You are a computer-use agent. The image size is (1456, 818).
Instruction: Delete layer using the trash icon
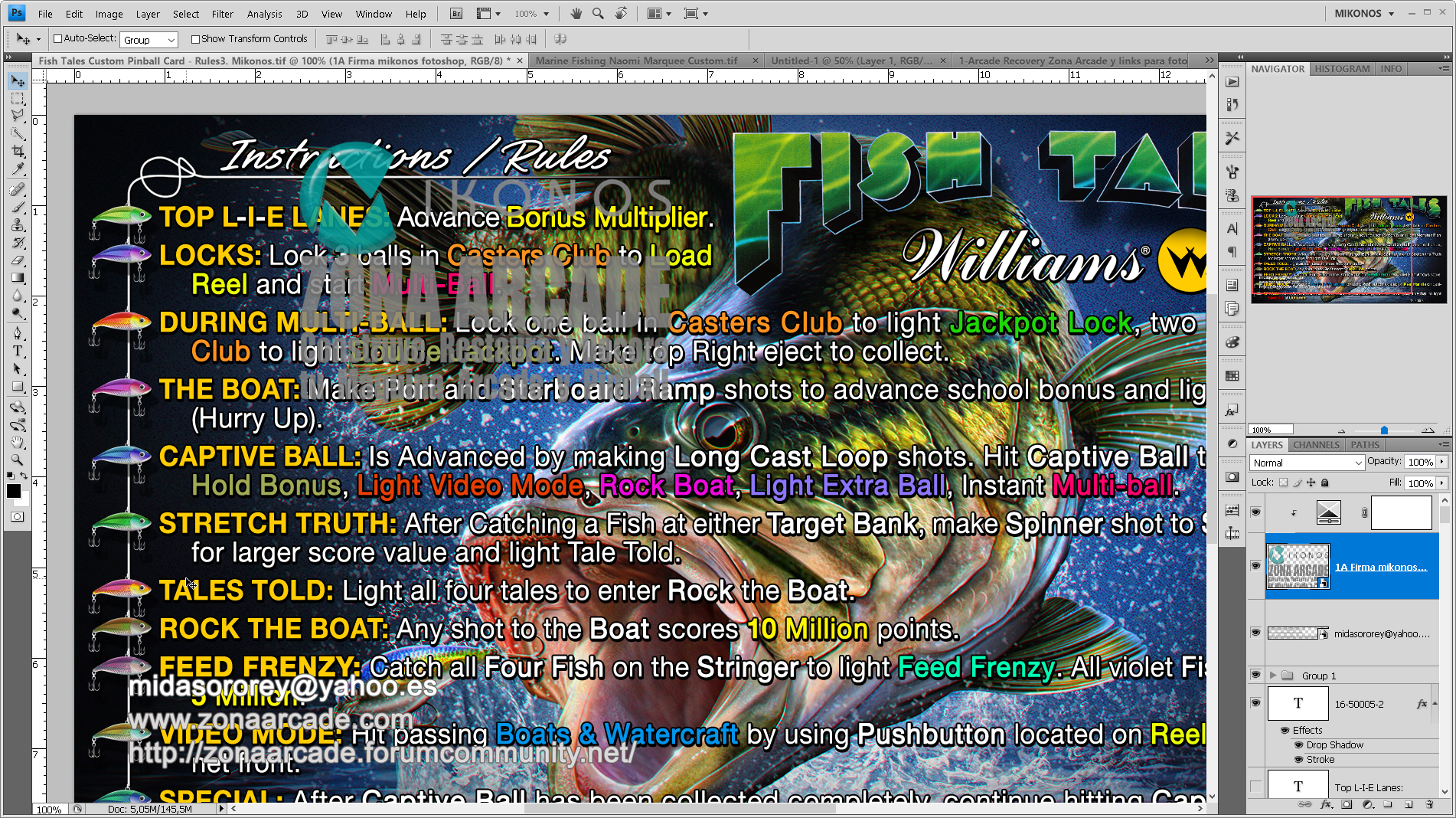tap(1429, 804)
